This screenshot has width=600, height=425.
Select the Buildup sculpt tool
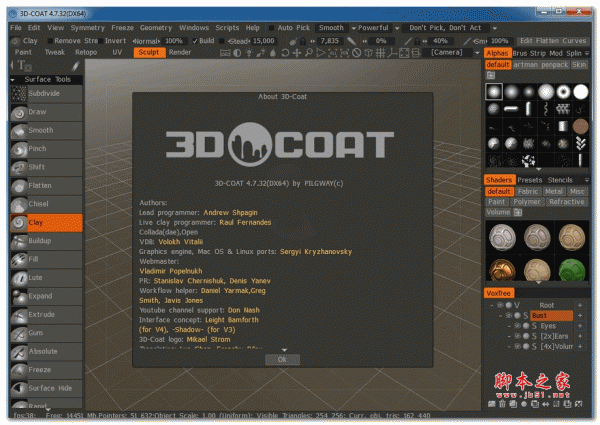point(46,241)
